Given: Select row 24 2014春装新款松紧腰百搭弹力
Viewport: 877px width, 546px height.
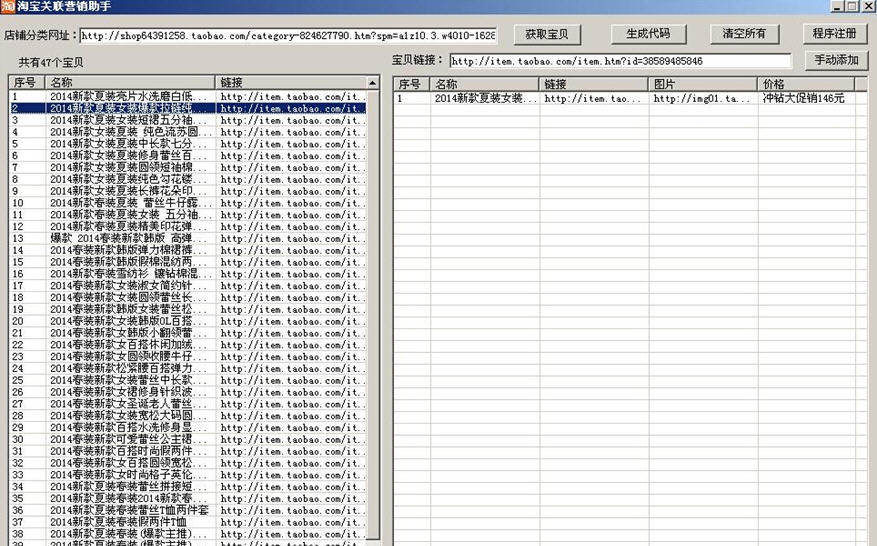Looking at the screenshot, I should [x=188, y=368].
